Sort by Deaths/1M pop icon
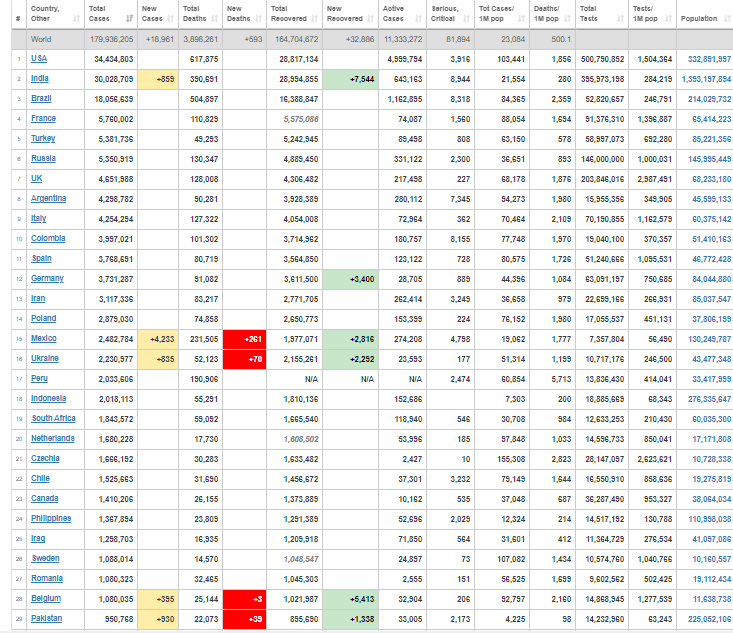Screen dimensions: 733x633 pyautogui.click(x=568, y=19)
